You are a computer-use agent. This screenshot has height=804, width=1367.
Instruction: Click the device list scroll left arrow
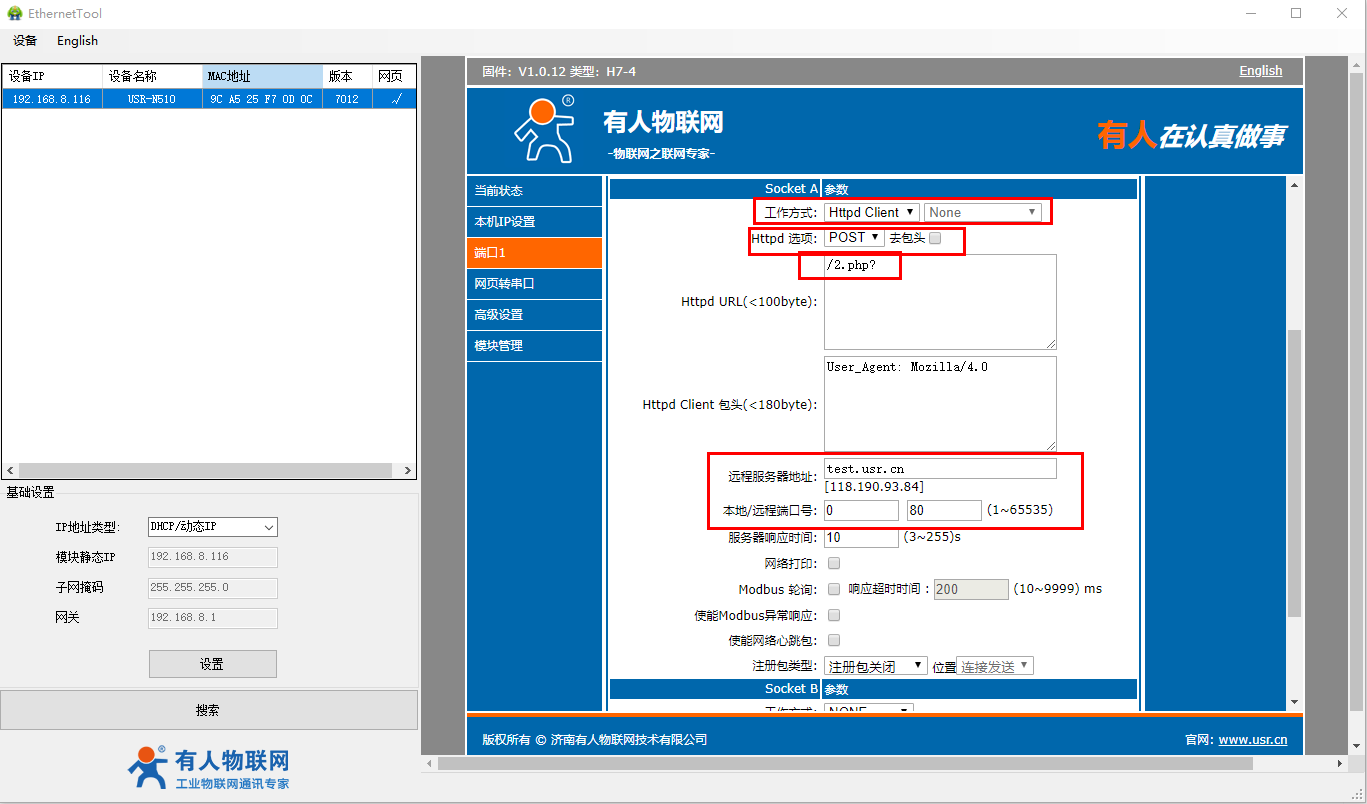[10, 471]
